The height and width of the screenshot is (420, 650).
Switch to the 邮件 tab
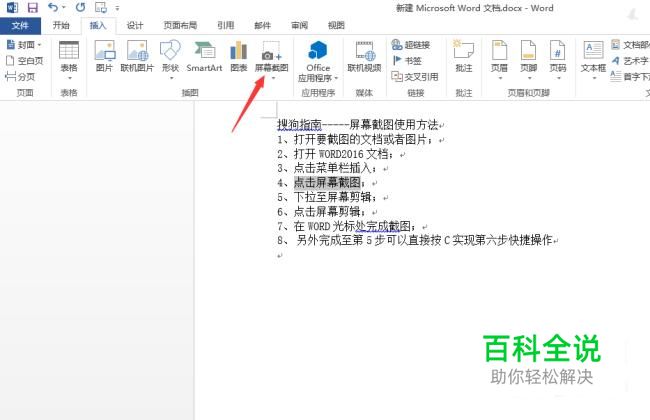pyautogui.click(x=262, y=26)
